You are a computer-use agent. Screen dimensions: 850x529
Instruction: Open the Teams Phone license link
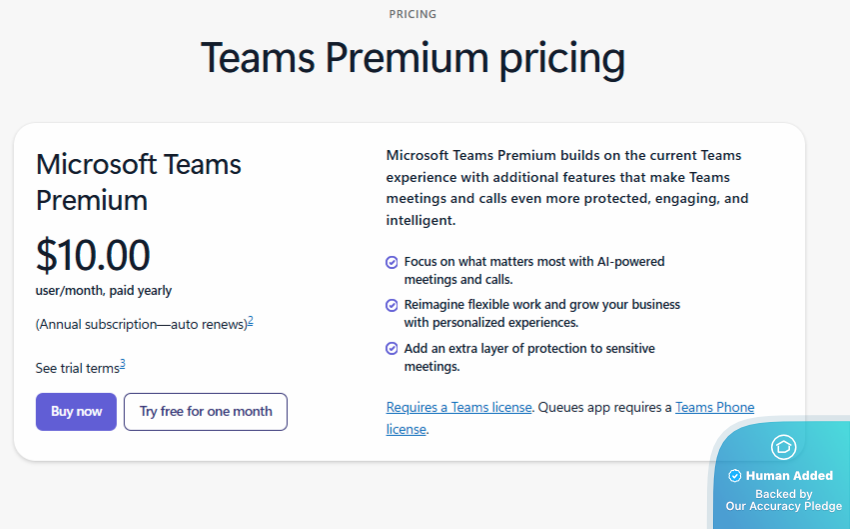pos(570,418)
